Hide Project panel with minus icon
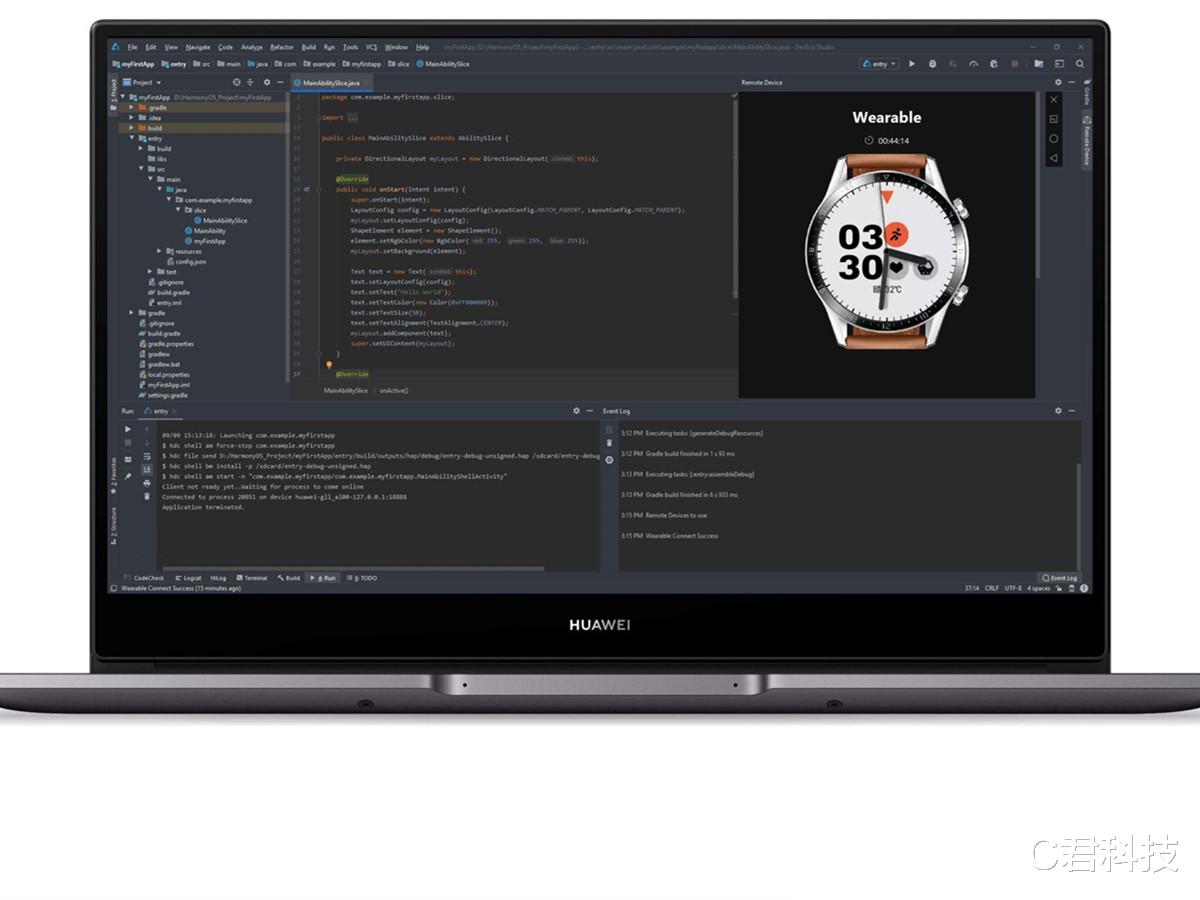This screenshot has height=900, width=1200. coord(280,82)
